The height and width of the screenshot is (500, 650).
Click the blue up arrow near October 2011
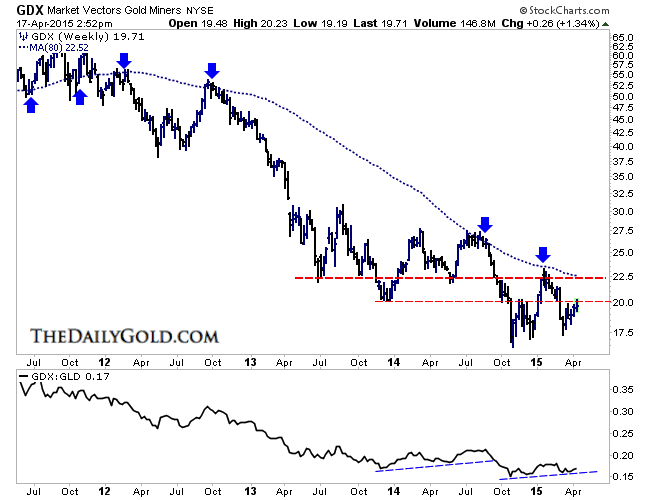(x=80, y=94)
